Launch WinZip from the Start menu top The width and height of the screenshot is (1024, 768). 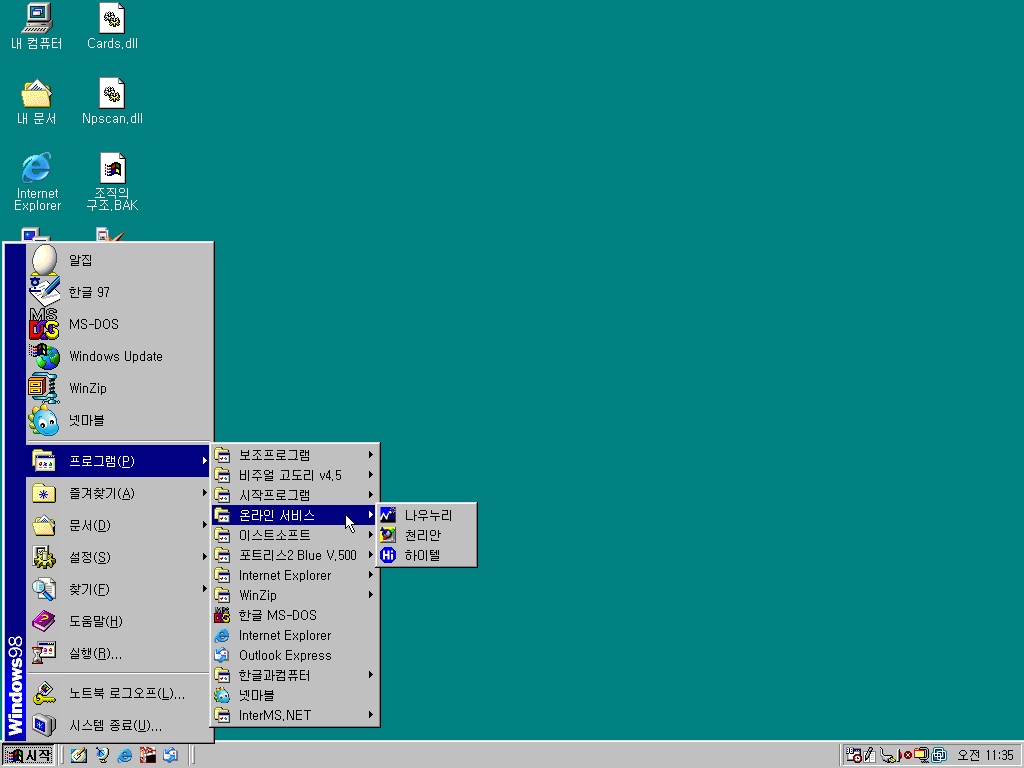[120, 388]
